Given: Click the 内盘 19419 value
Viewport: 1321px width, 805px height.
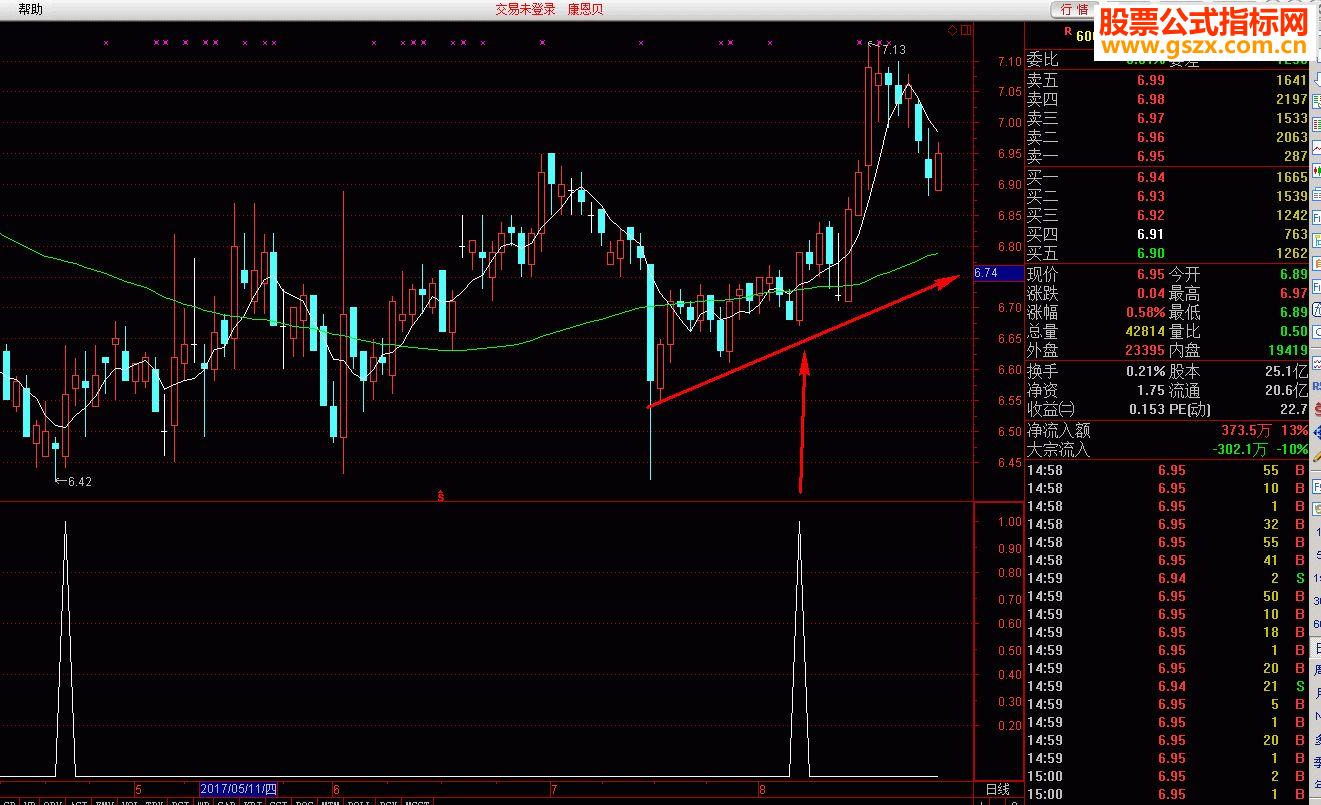Looking at the screenshot, I should tap(1288, 350).
